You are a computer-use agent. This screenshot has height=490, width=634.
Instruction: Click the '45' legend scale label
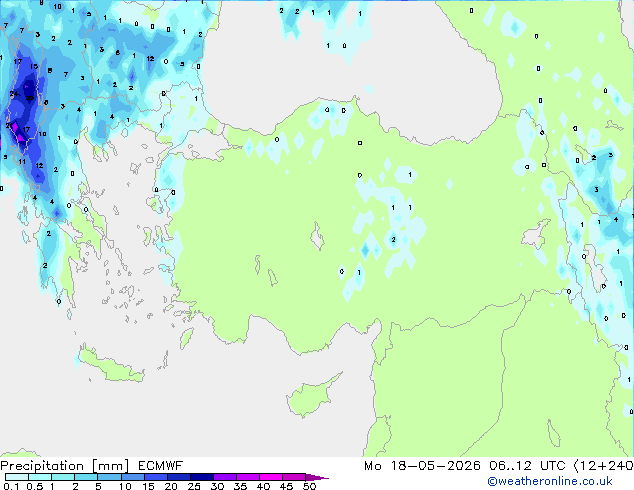tap(286, 486)
